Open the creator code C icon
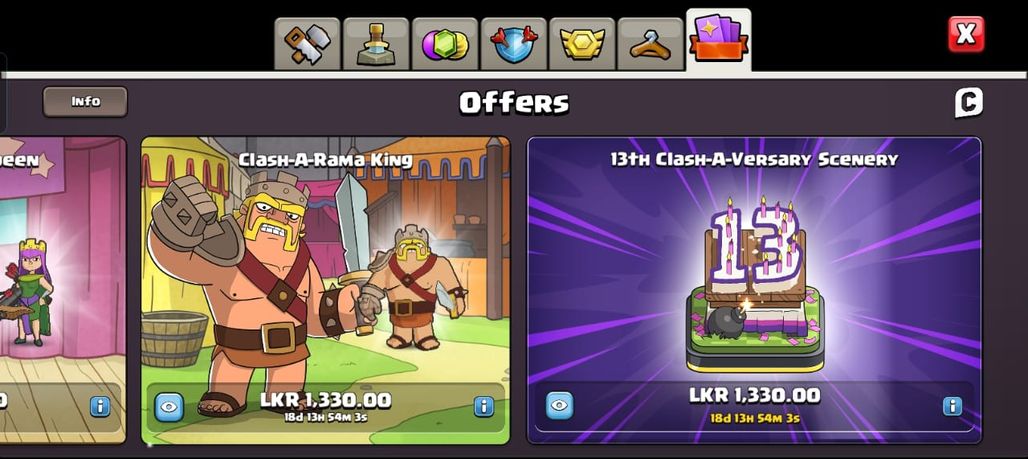This screenshot has height=459, width=1028. point(968,102)
